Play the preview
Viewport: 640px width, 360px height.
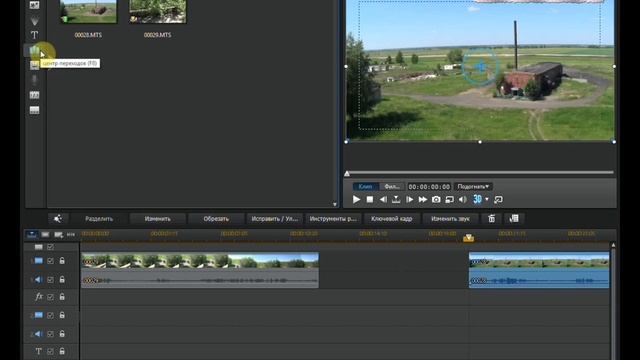point(356,200)
